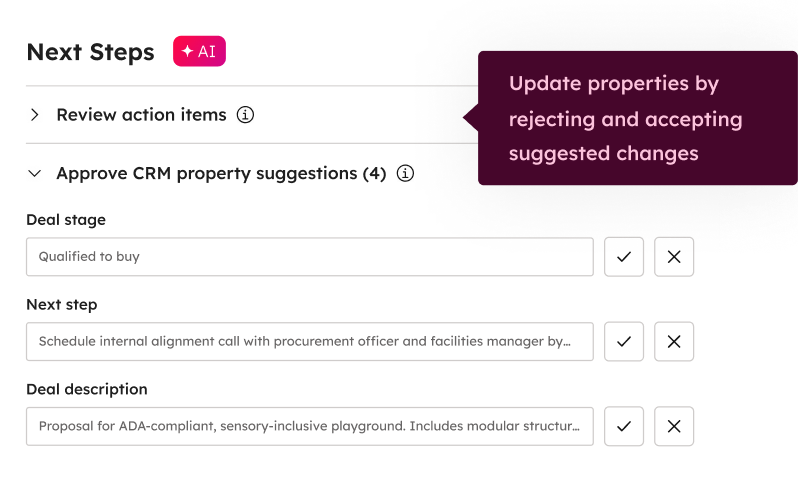
Task: Collapse the Approve CRM property suggestions chevron
Action: pos(35,174)
